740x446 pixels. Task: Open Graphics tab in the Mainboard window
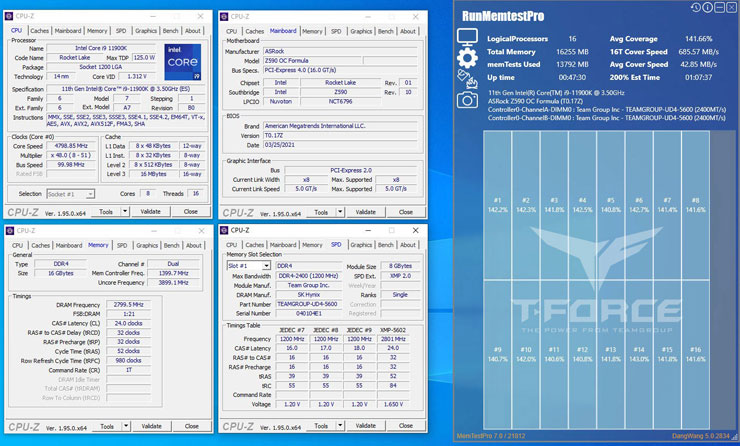pyautogui.click(x=361, y=31)
